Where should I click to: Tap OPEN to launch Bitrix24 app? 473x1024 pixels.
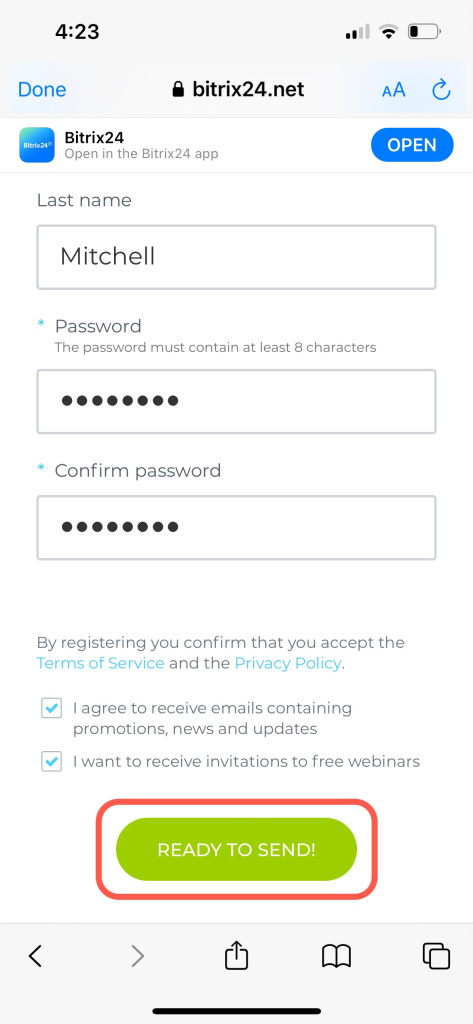tap(412, 145)
